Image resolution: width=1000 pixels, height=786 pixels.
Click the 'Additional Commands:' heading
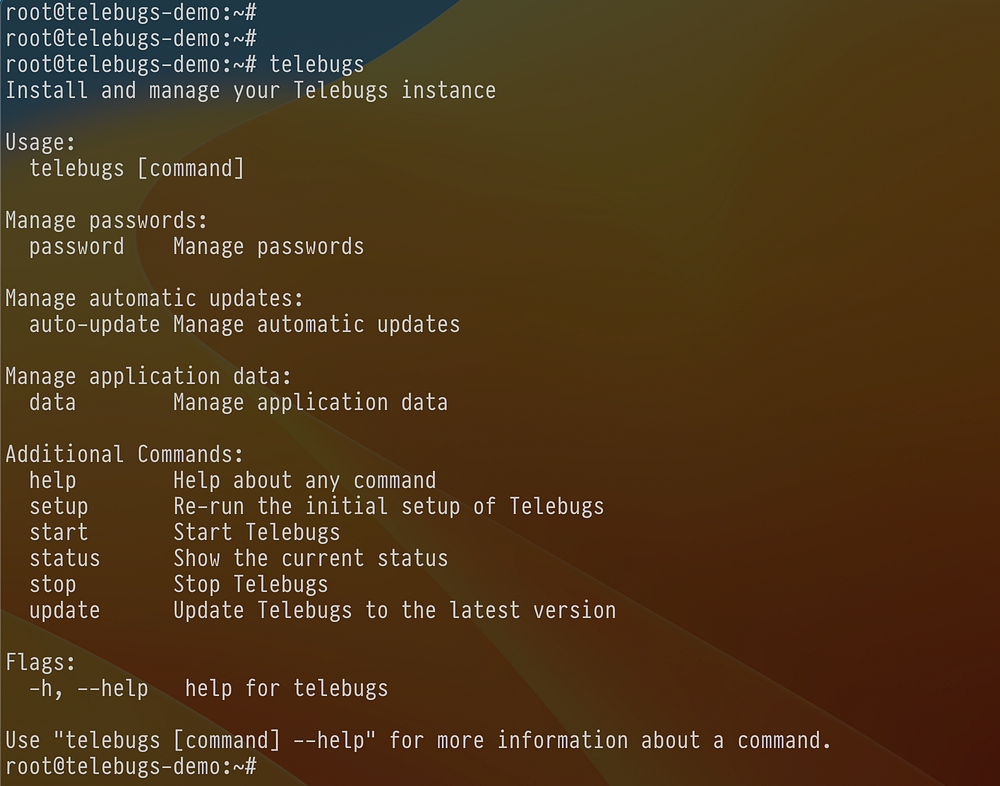(x=125, y=454)
